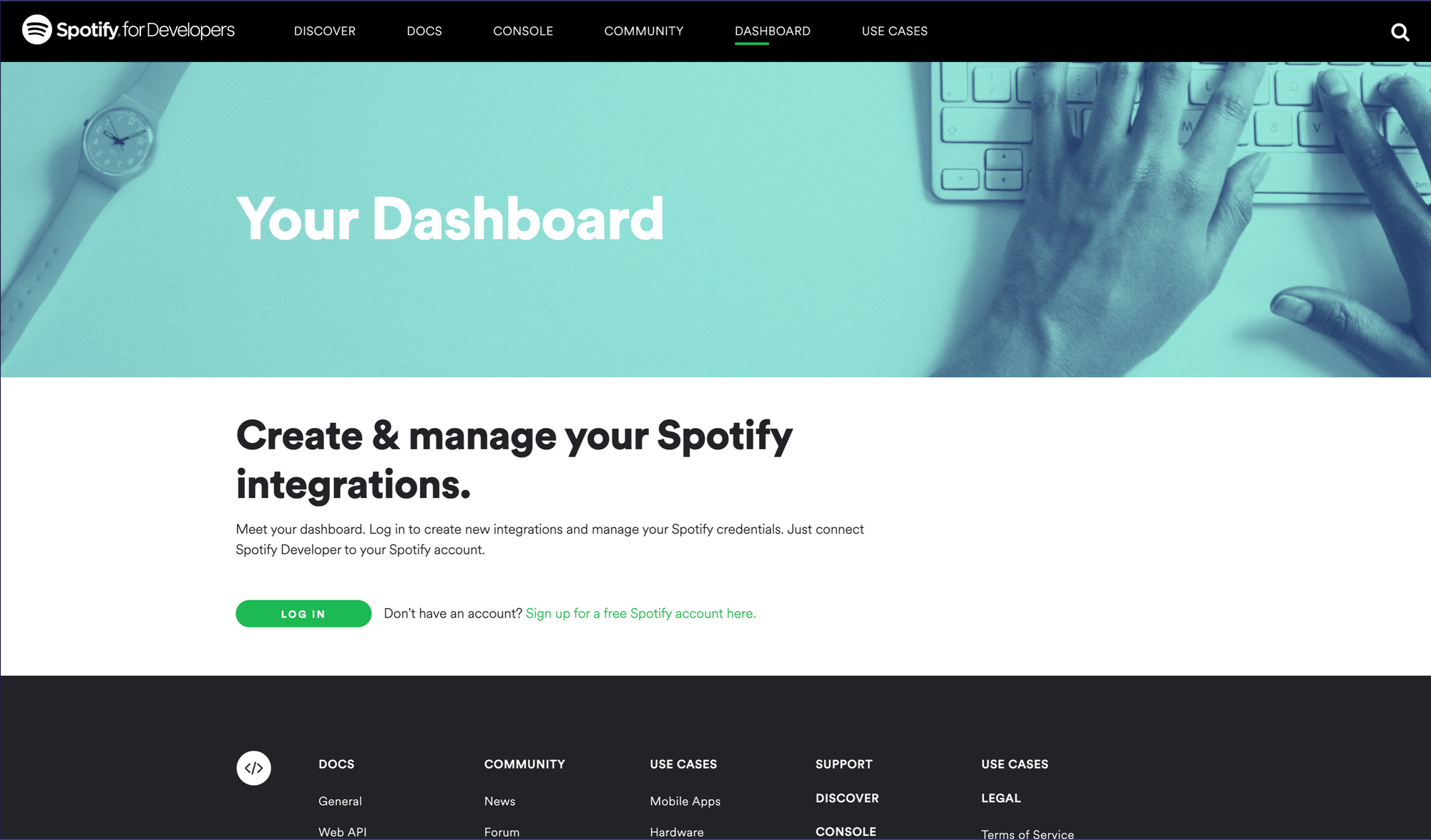Image resolution: width=1431 pixels, height=840 pixels.
Task: Expand the DOCS footer section
Action: pos(335,763)
